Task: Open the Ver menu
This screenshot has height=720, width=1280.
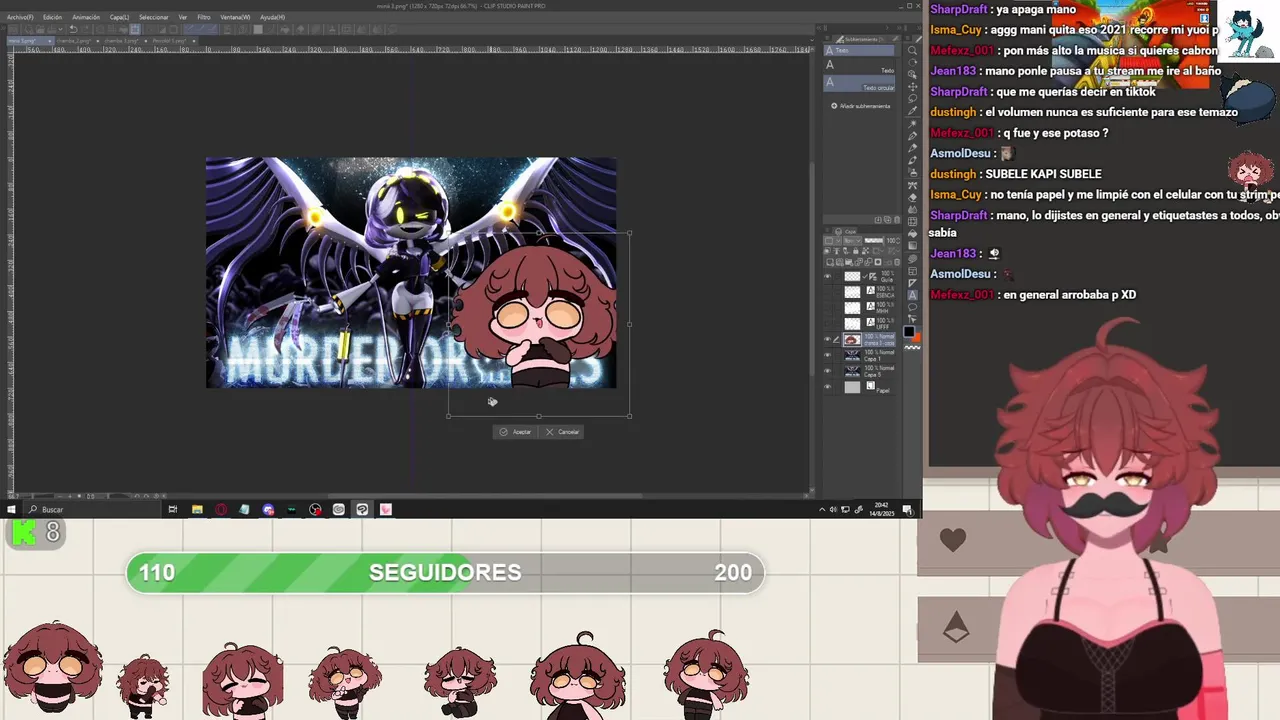Action: [x=182, y=17]
